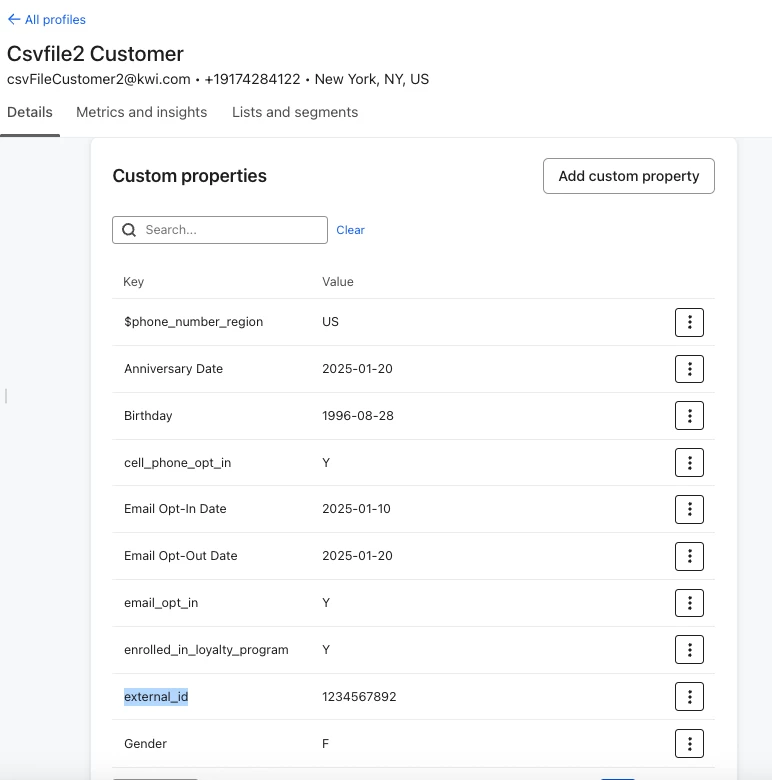Focus the custom properties search field

click(232, 230)
